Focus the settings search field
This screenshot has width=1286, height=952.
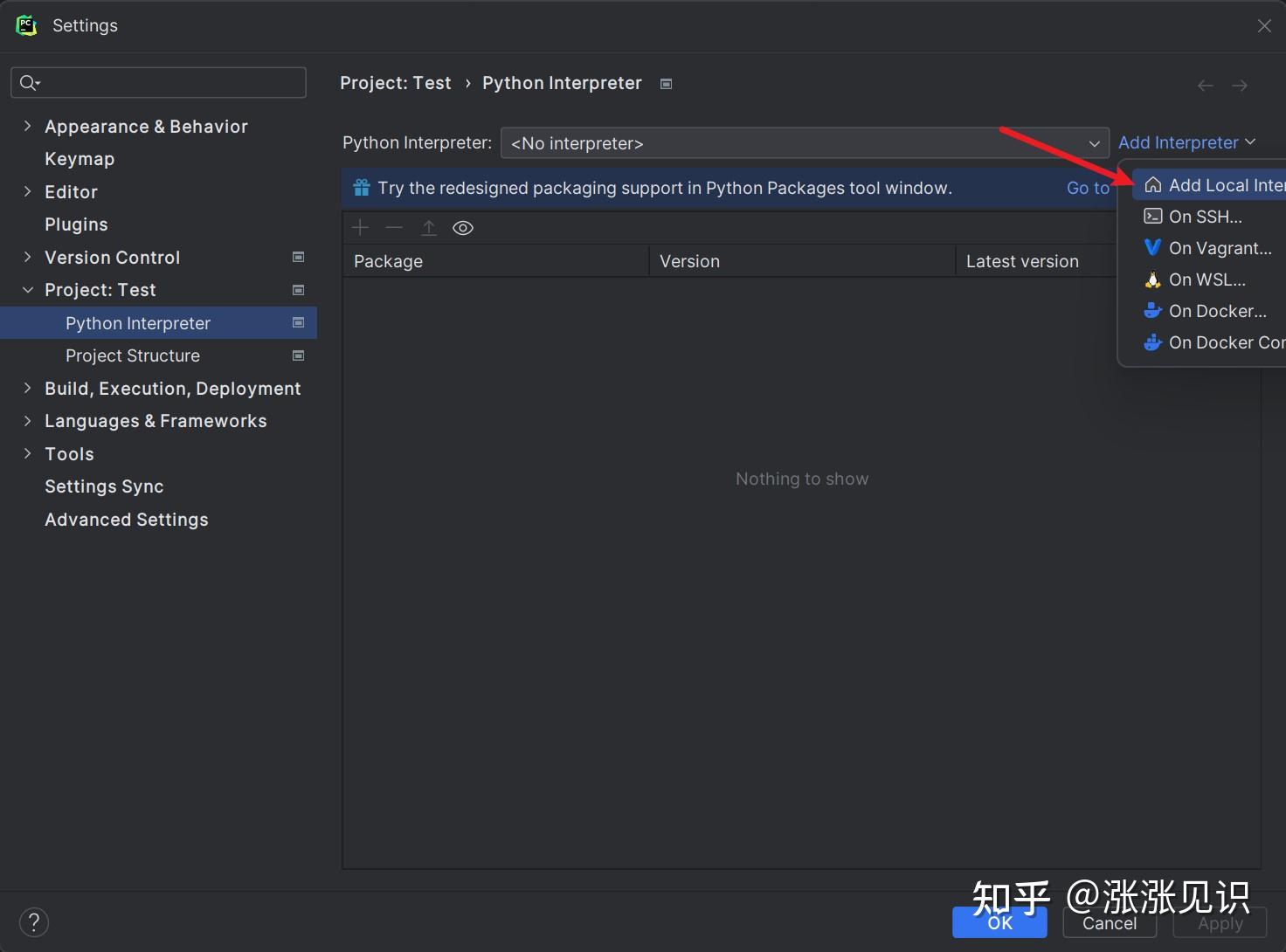coord(158,82)
